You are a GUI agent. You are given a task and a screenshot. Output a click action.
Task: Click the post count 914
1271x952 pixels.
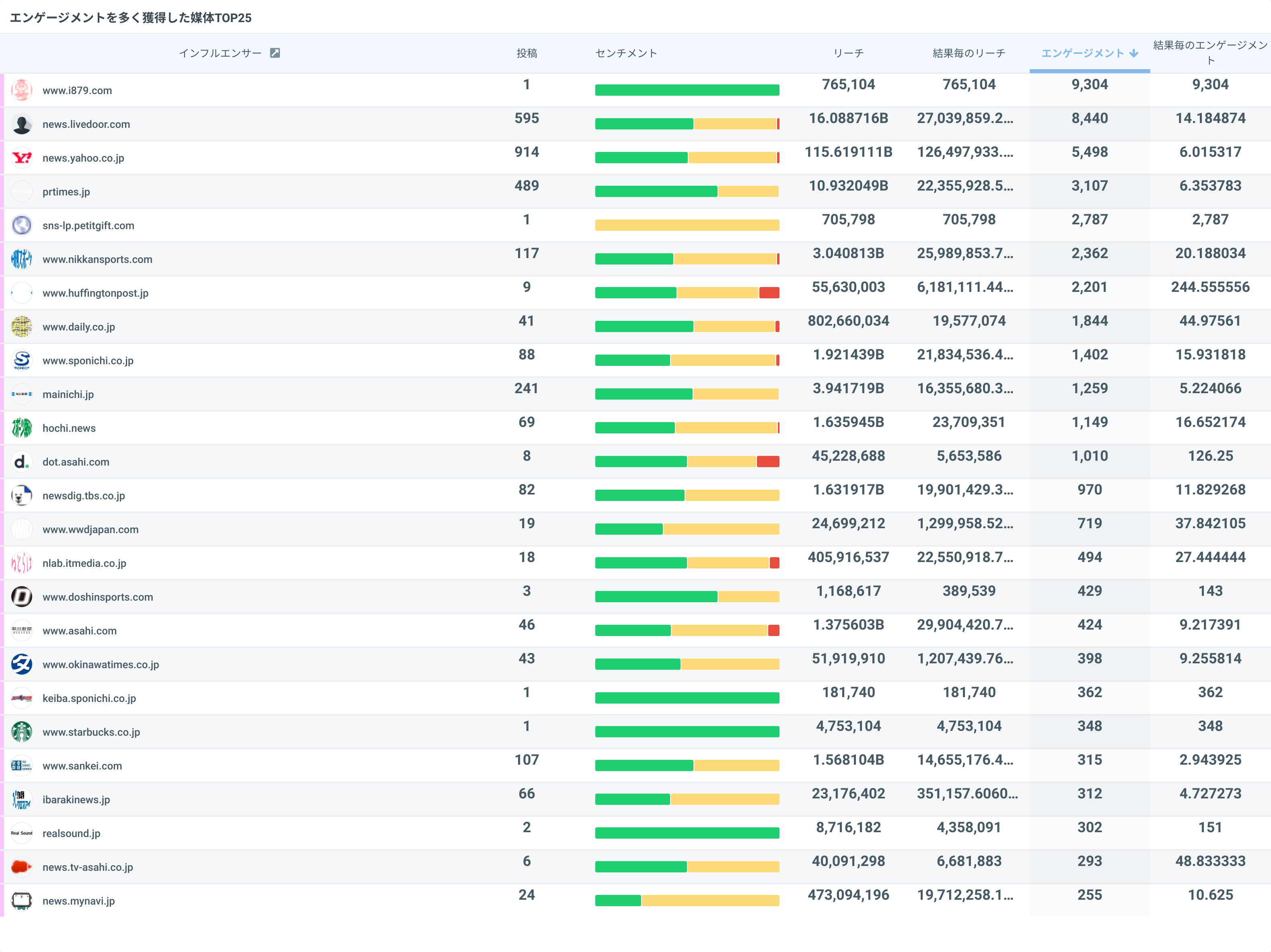tap(526, 152)
